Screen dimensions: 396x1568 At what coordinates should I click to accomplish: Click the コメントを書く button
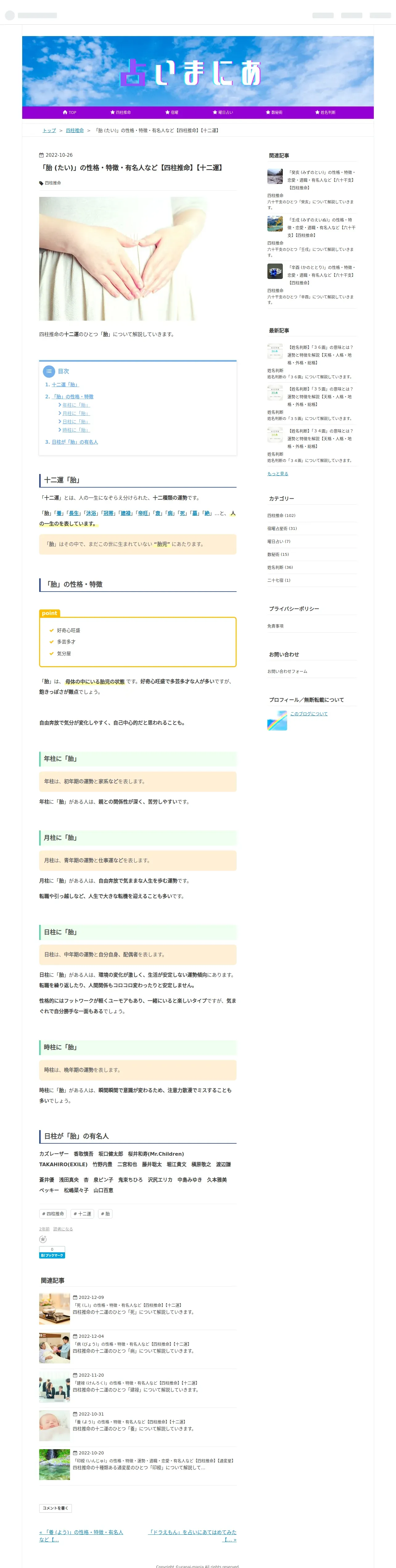tap(55, 1508)
